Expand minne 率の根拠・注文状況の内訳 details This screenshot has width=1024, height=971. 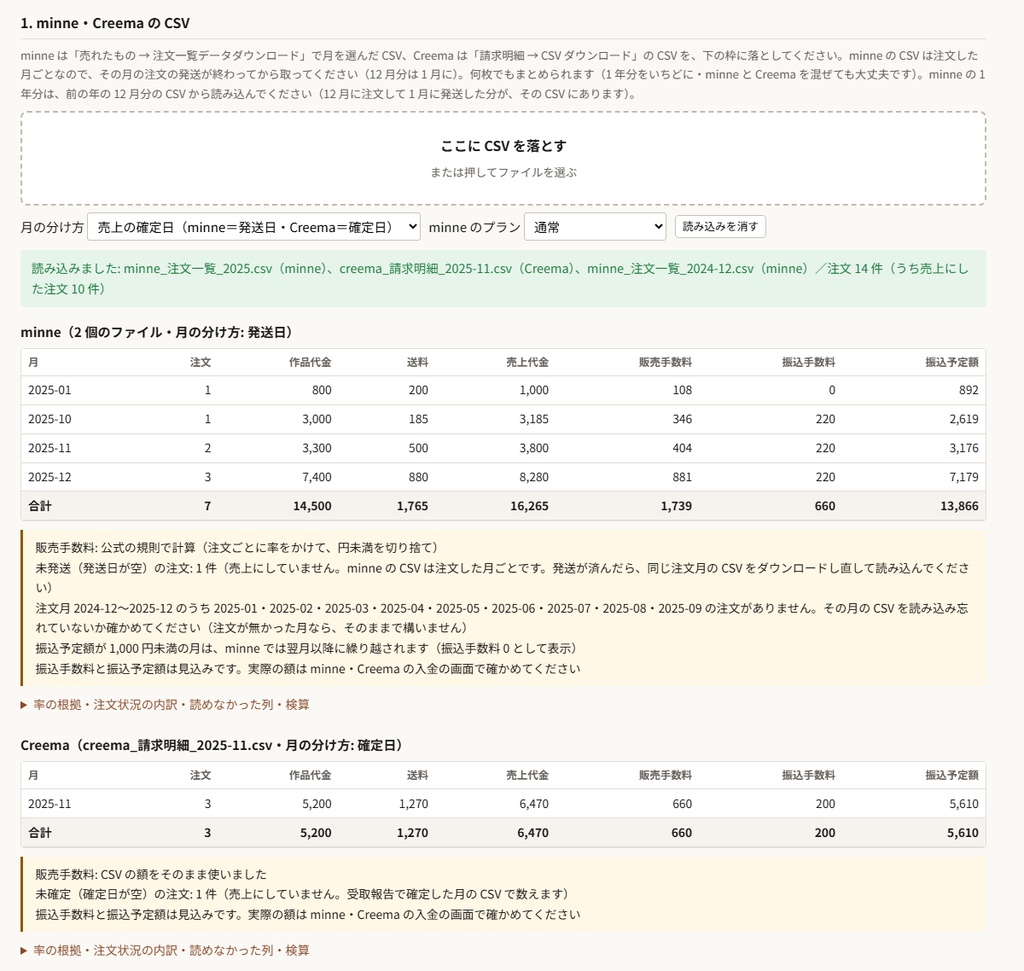165,705
